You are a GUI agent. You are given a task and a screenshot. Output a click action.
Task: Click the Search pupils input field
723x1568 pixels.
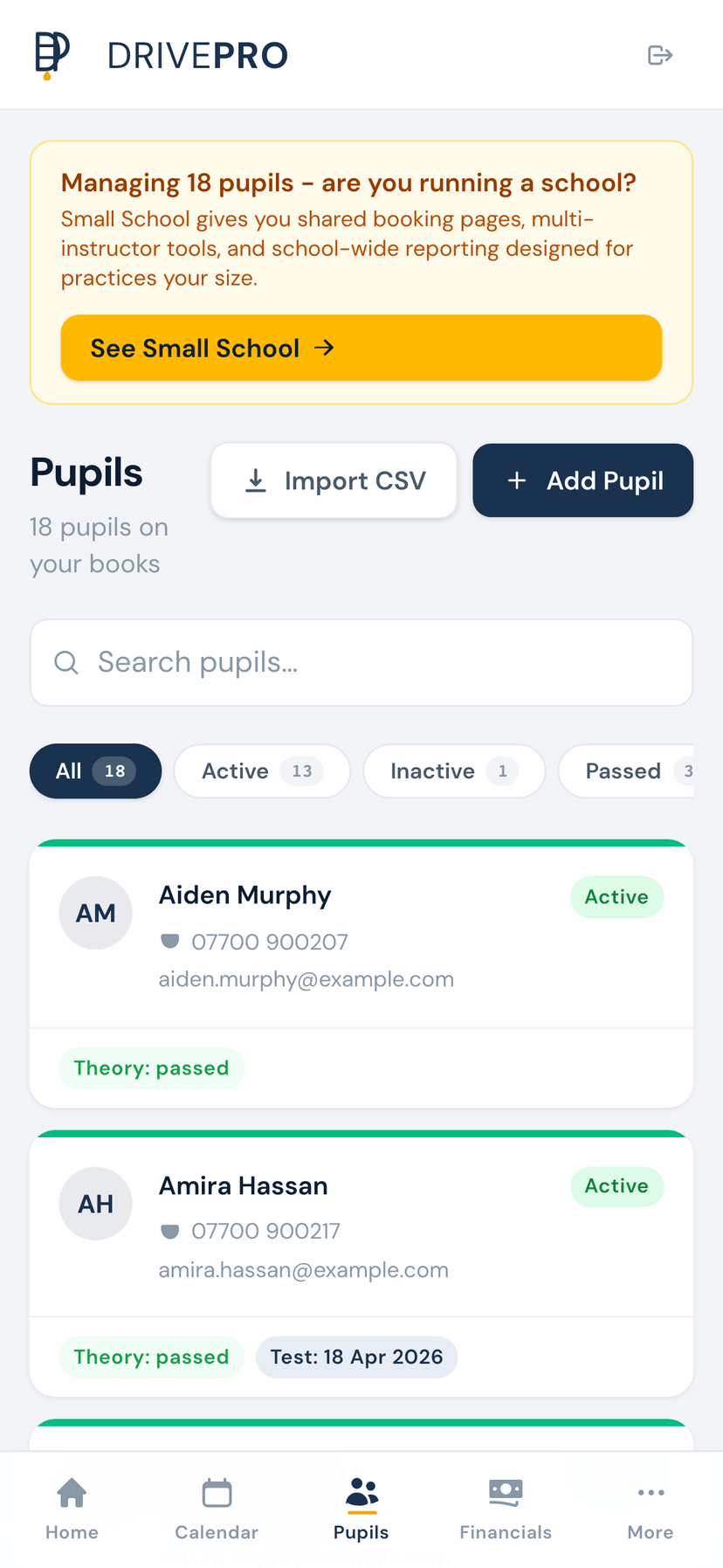361,662
